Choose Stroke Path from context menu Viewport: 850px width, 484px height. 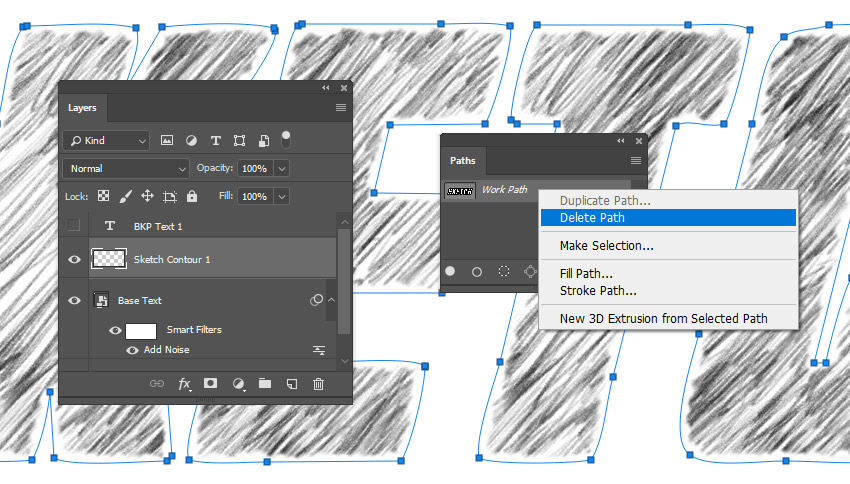[x=668, y=291]
